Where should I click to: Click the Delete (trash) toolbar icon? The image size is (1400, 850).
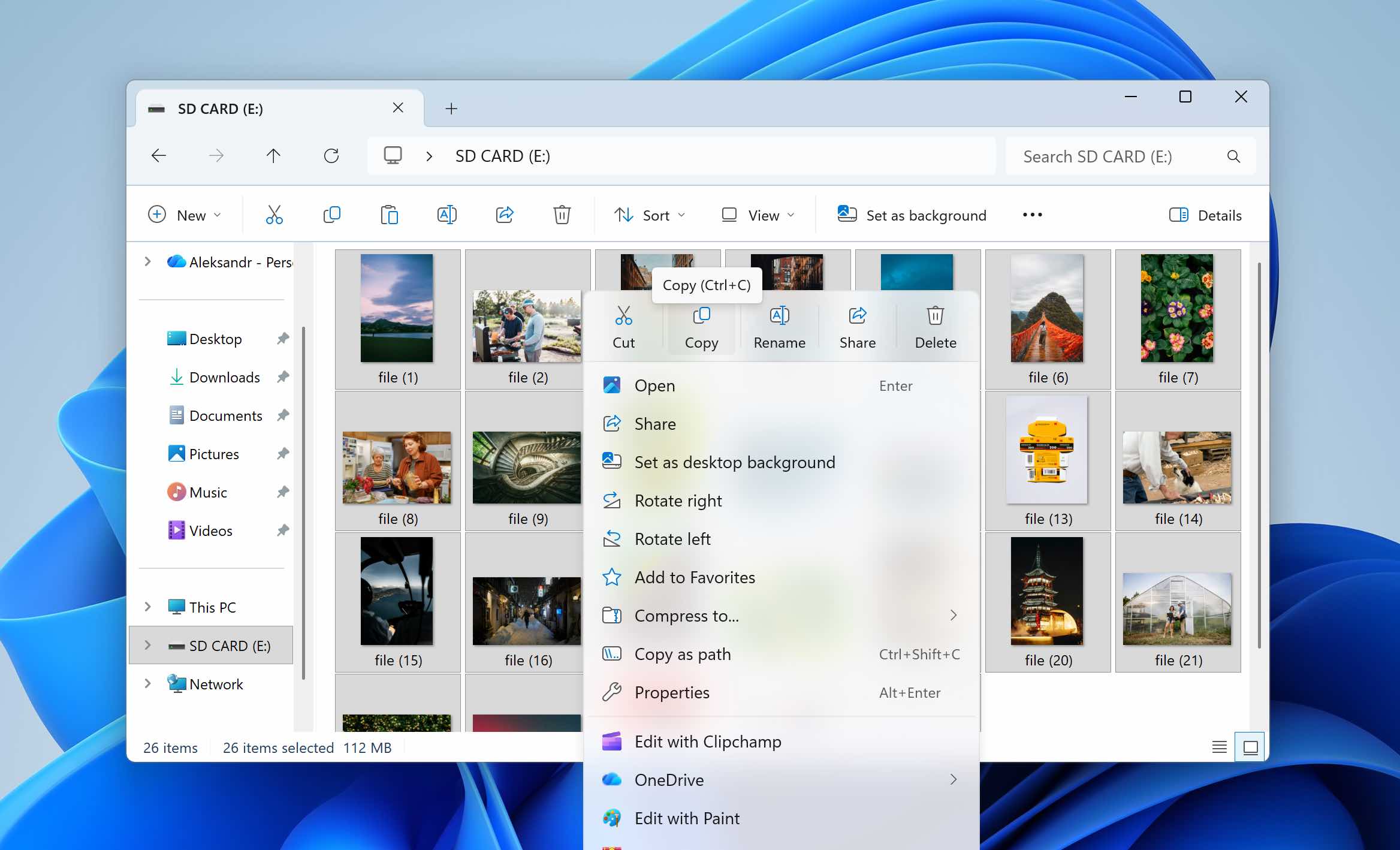click(x=562, y=215)
